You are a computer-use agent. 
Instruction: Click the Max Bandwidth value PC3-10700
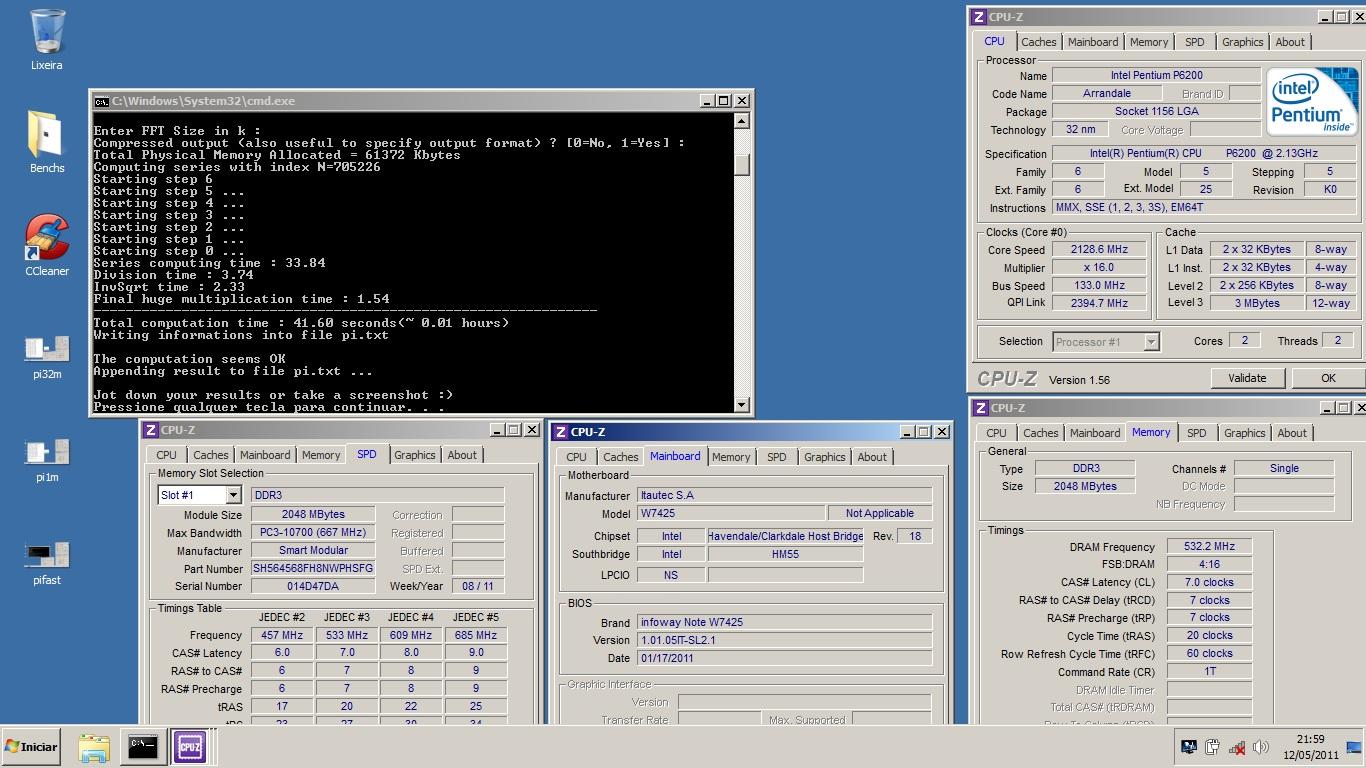pos(313,533)
